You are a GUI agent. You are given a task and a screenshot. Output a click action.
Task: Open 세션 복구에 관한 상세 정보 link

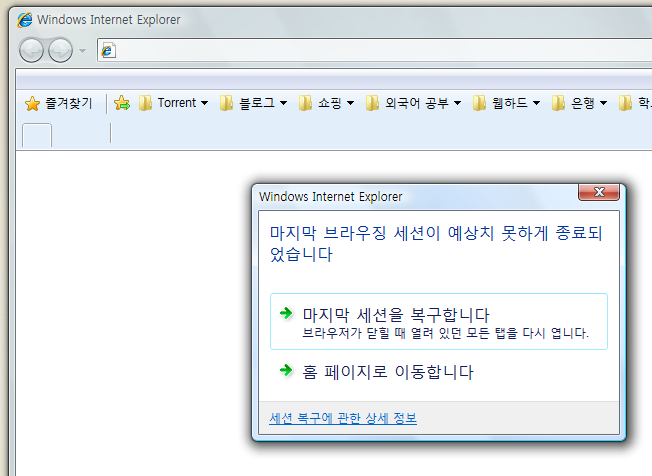point(343,418)
